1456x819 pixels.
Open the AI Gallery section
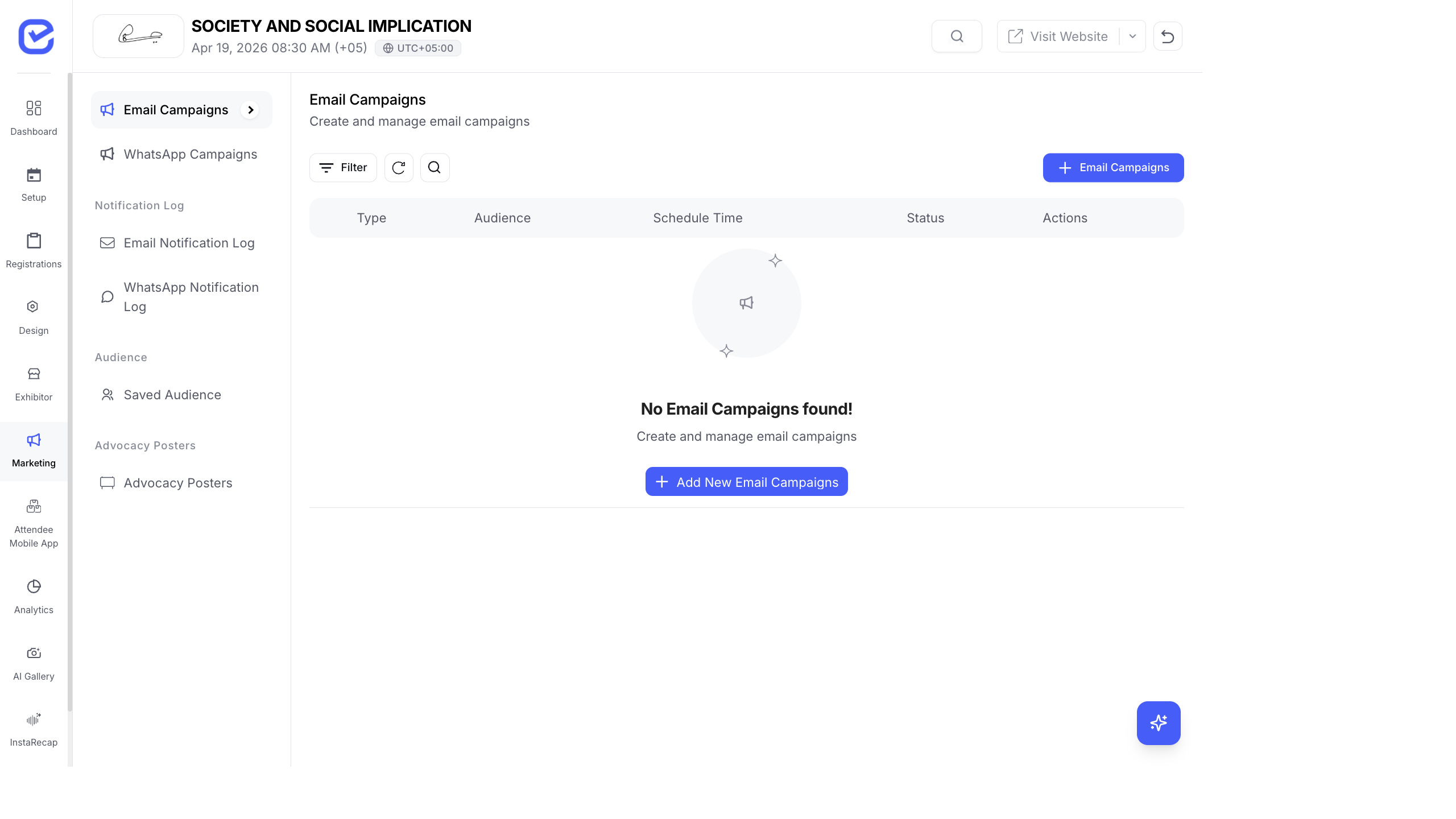(34, 663)
